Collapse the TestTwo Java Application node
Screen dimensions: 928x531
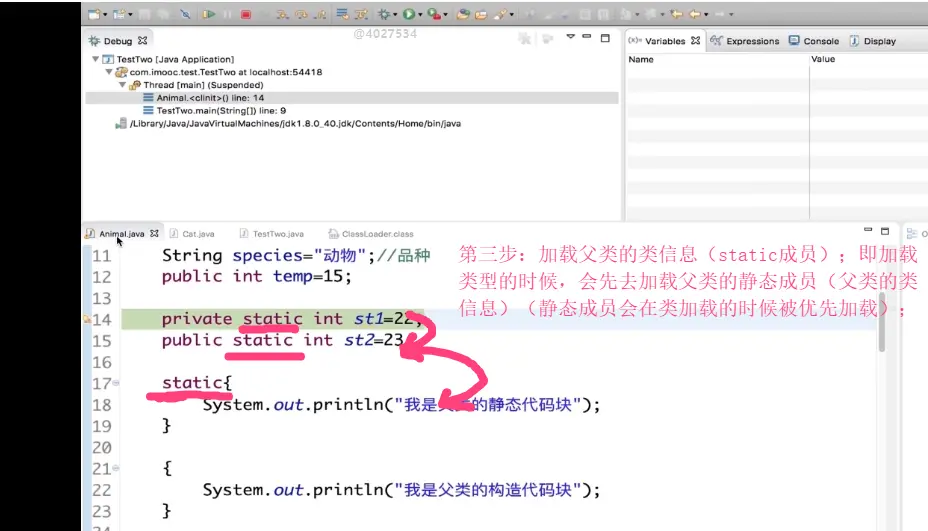pyautogui.click(x=95, y=59)
